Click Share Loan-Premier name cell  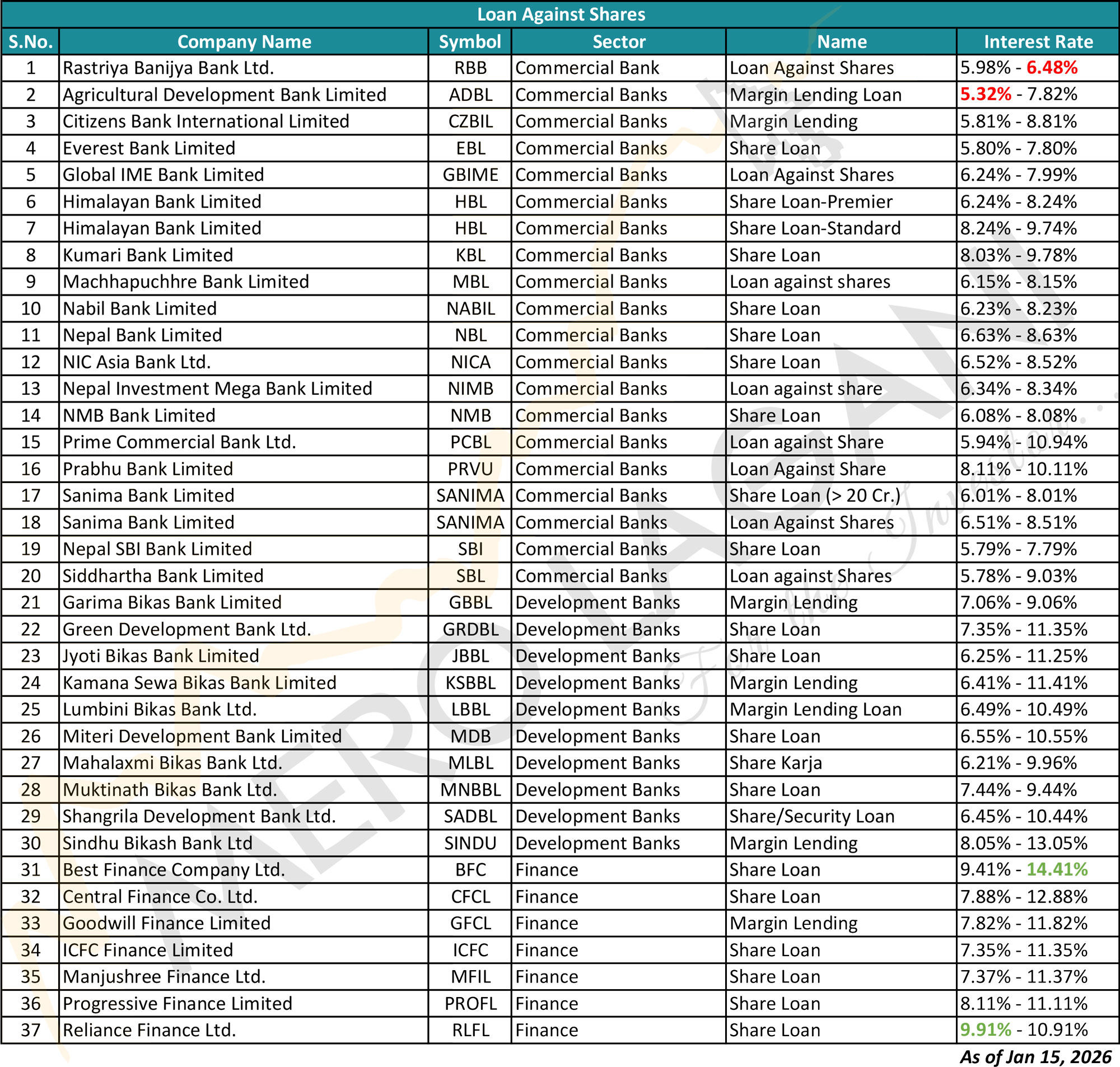810,202
